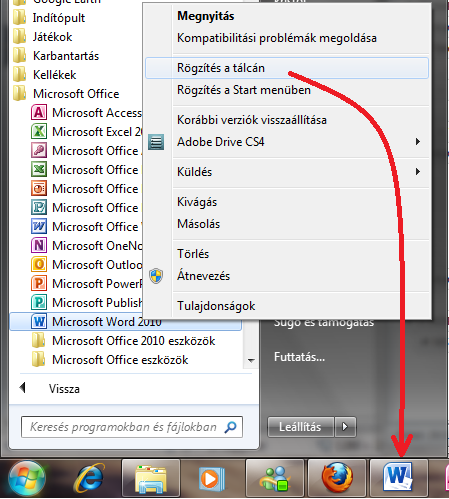Click Vissza to return to start menu
Image resolution: width=449 pixels, height=499 pixels.
(64, 389)
